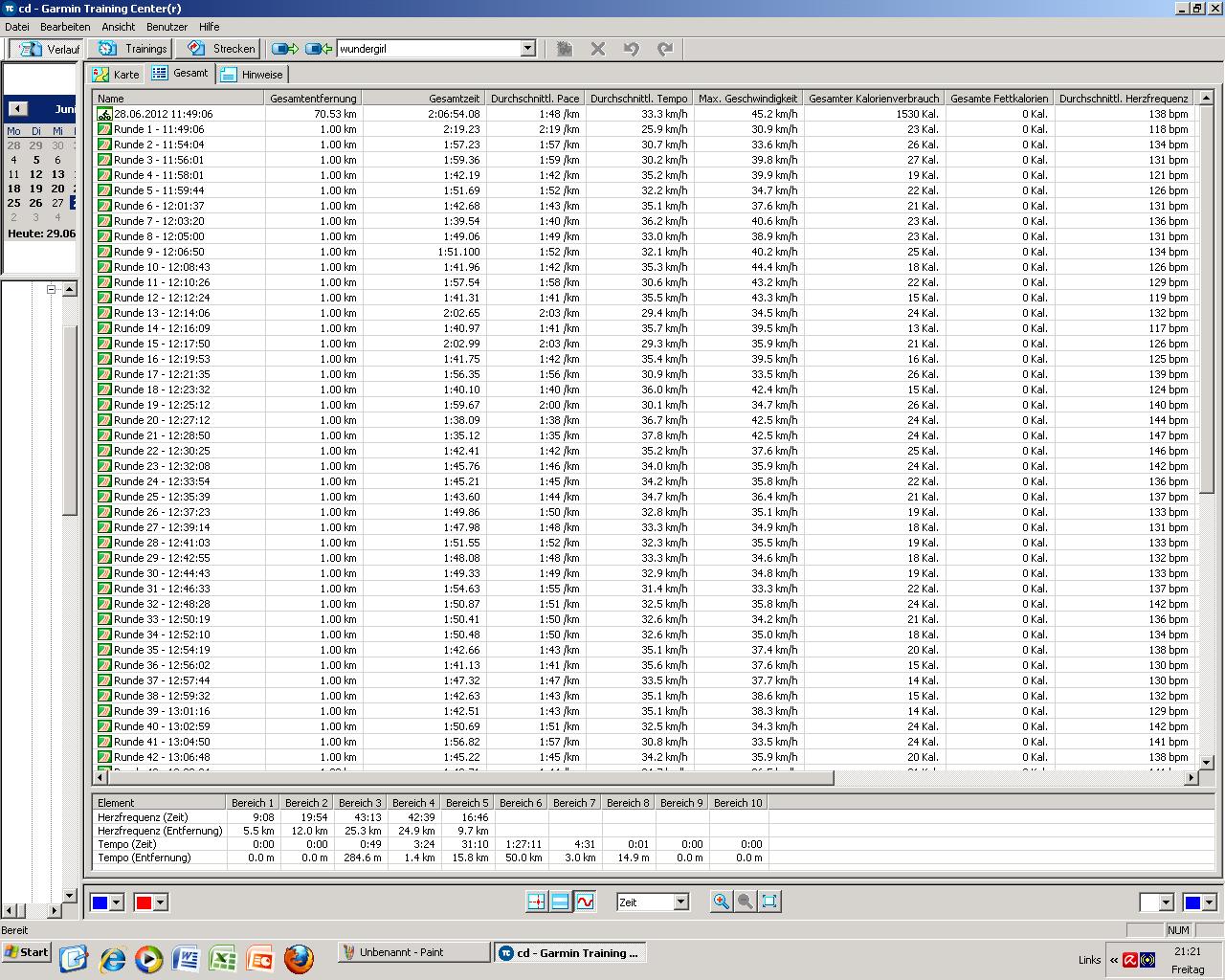Open the Bearbeiten menu
The width and height of the screenshot is (1225, 980).
(65, 27)
